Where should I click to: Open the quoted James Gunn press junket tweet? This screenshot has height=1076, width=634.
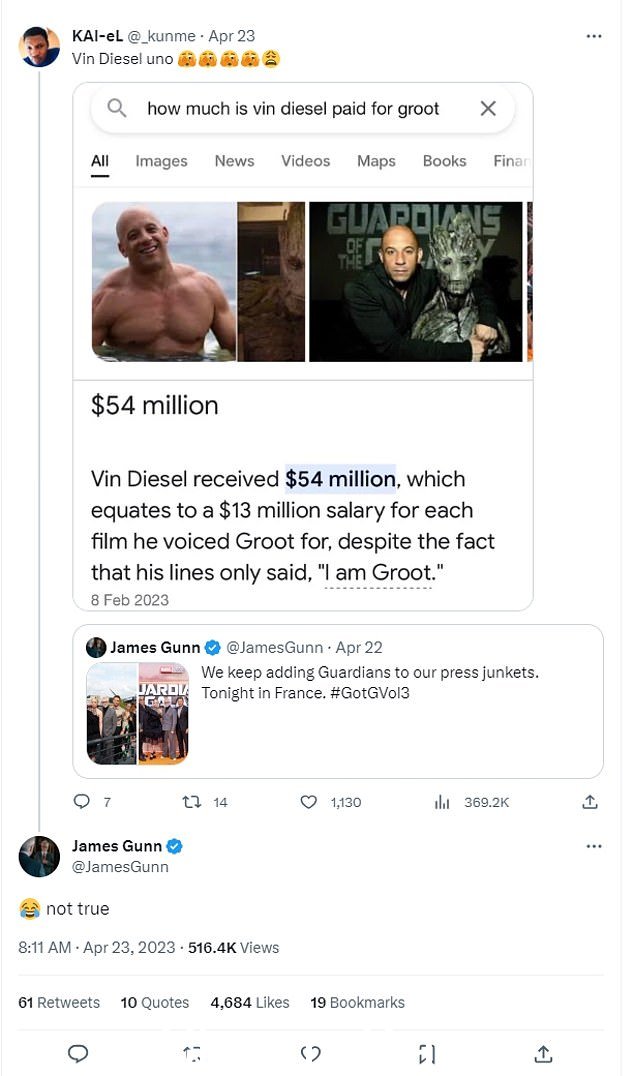(x=338, y=701)
